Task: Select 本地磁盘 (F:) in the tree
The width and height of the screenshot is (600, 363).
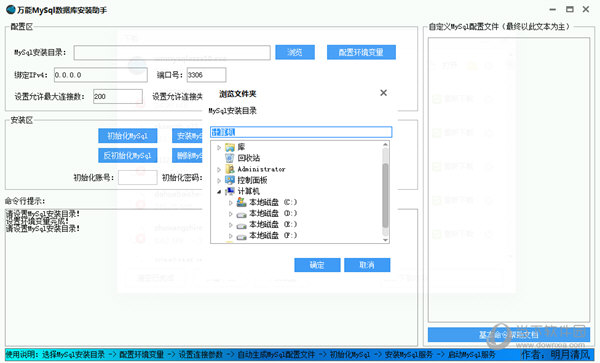Action: 273,235
